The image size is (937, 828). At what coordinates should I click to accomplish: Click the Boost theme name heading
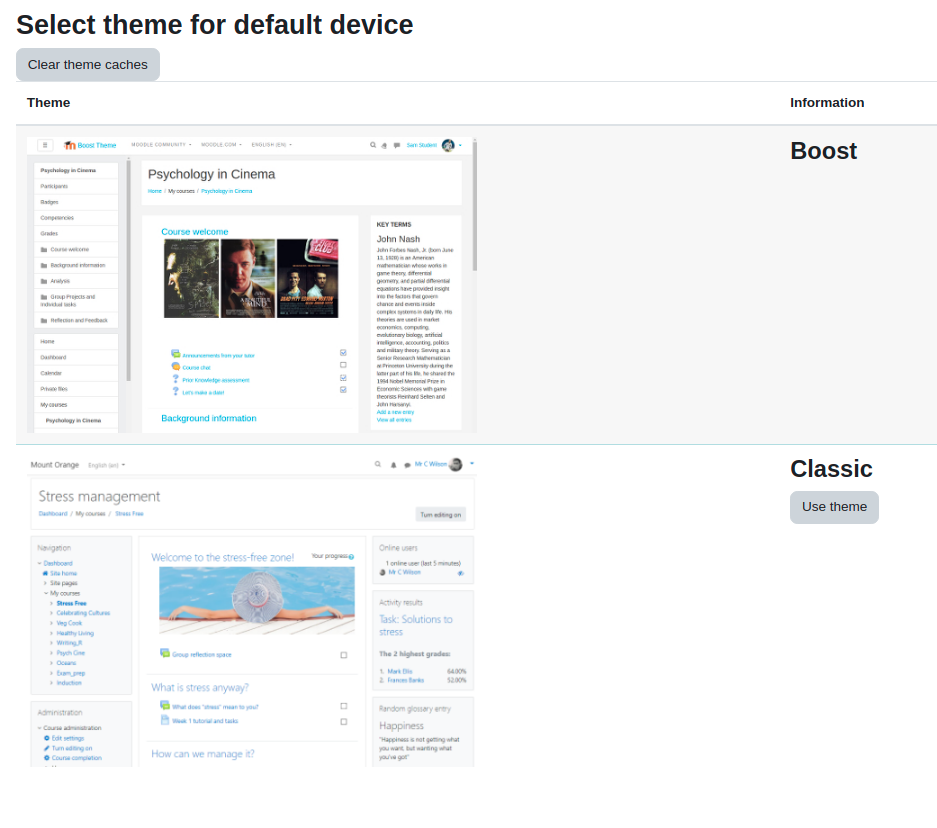point(823,151)
